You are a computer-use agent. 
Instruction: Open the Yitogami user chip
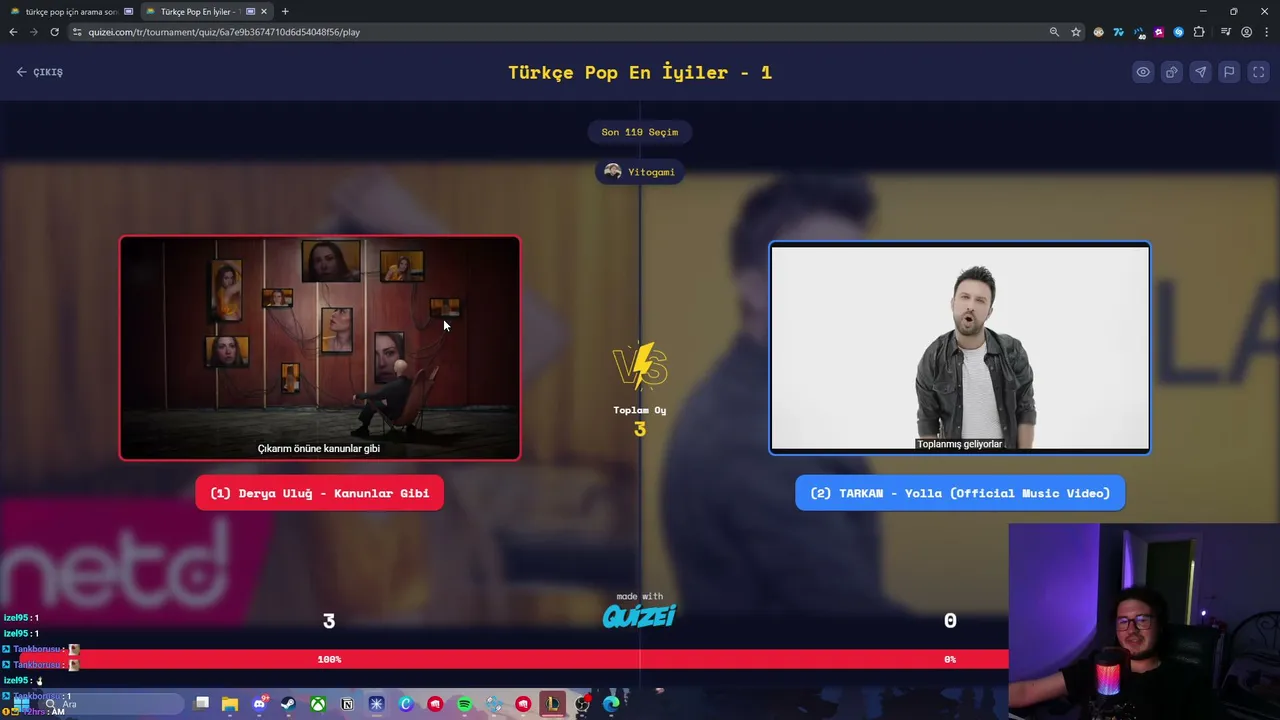point(640,172)
